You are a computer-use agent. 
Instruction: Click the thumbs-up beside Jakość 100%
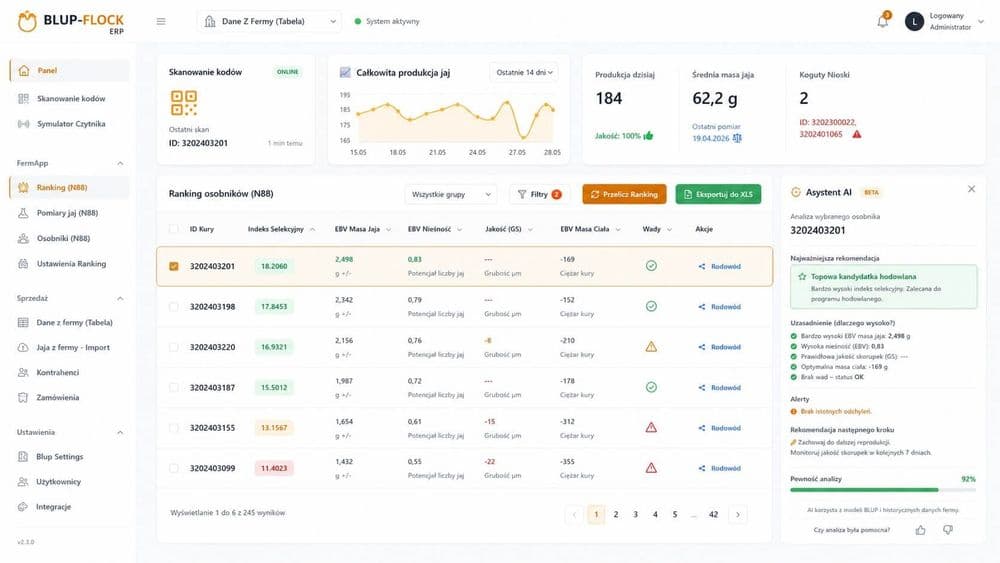click(649, 136)
